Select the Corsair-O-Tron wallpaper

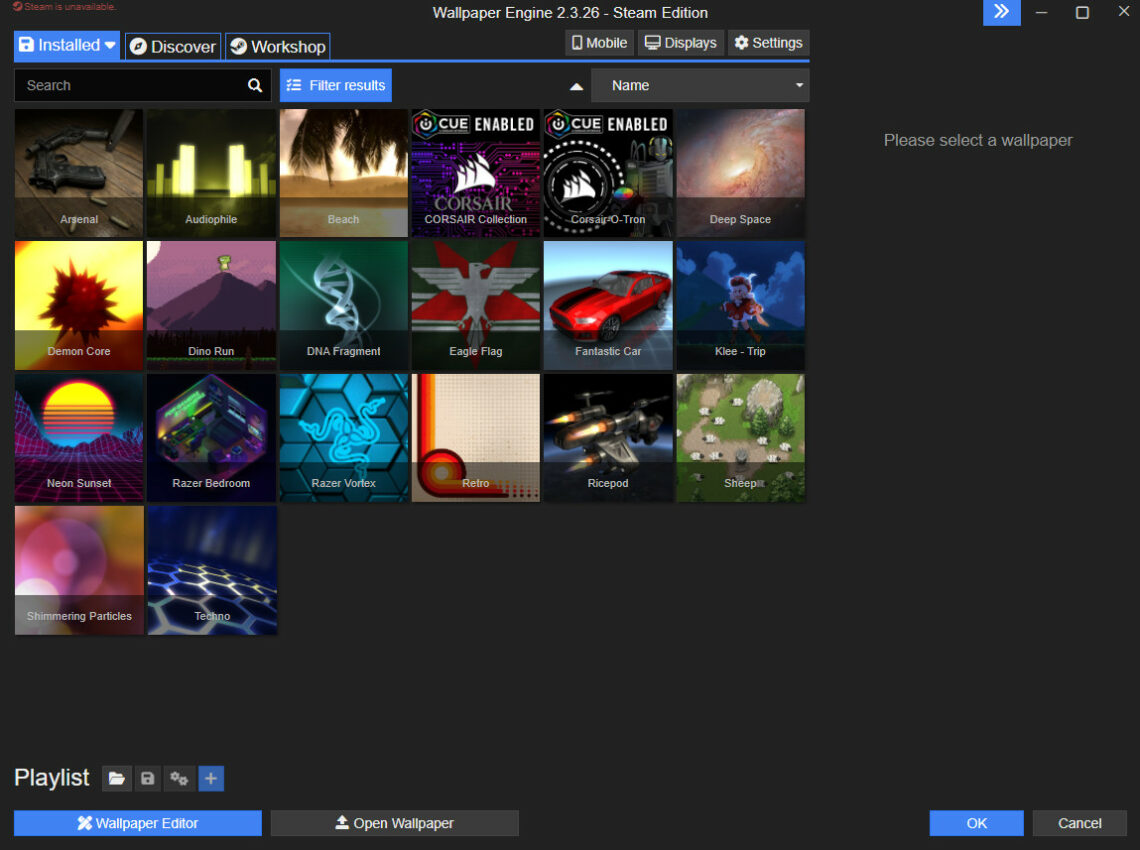click(609, 173)
